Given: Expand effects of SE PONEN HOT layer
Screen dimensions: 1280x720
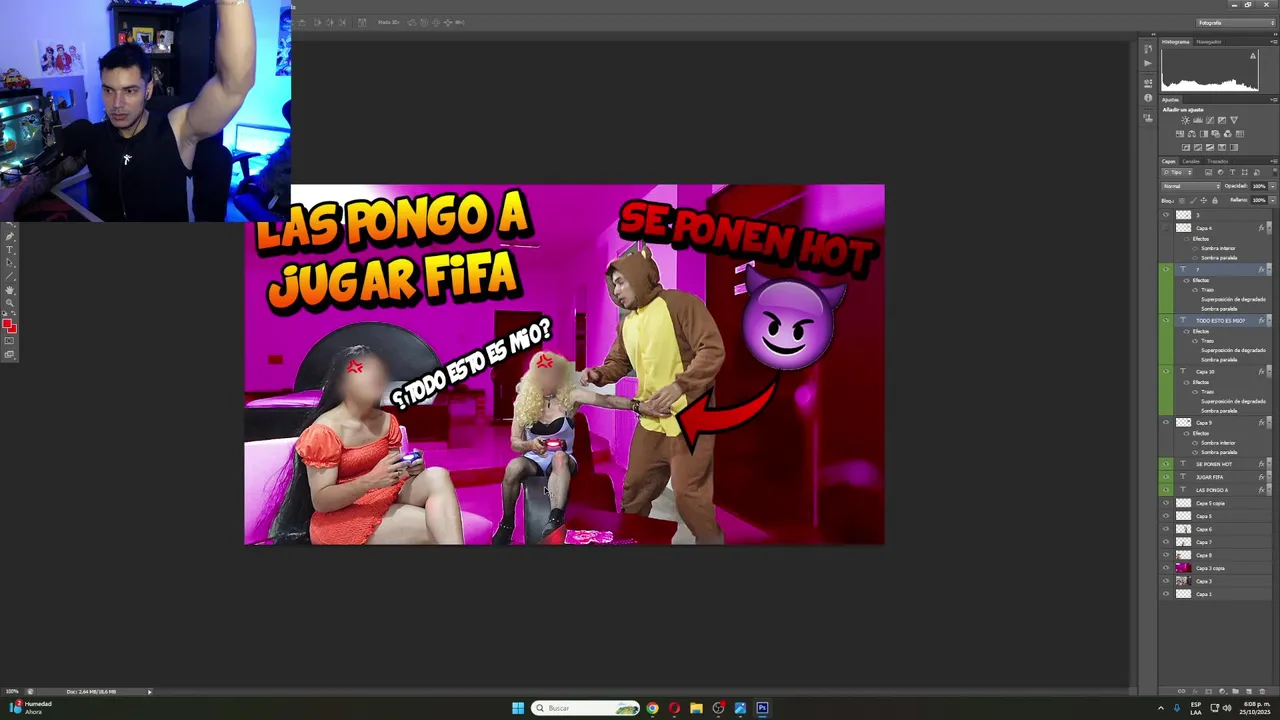Looking at the screenshot, I should pyautogui.click(x=1269, y=464).
